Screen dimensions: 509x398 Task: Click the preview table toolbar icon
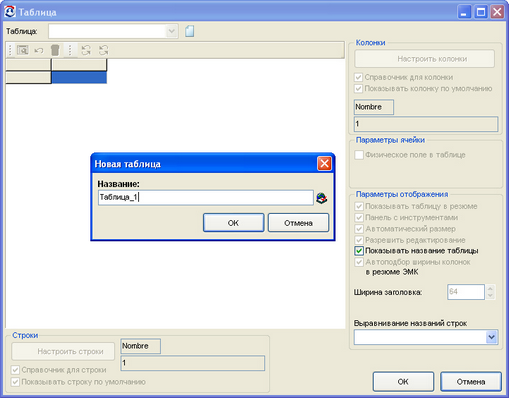point(23,50)
